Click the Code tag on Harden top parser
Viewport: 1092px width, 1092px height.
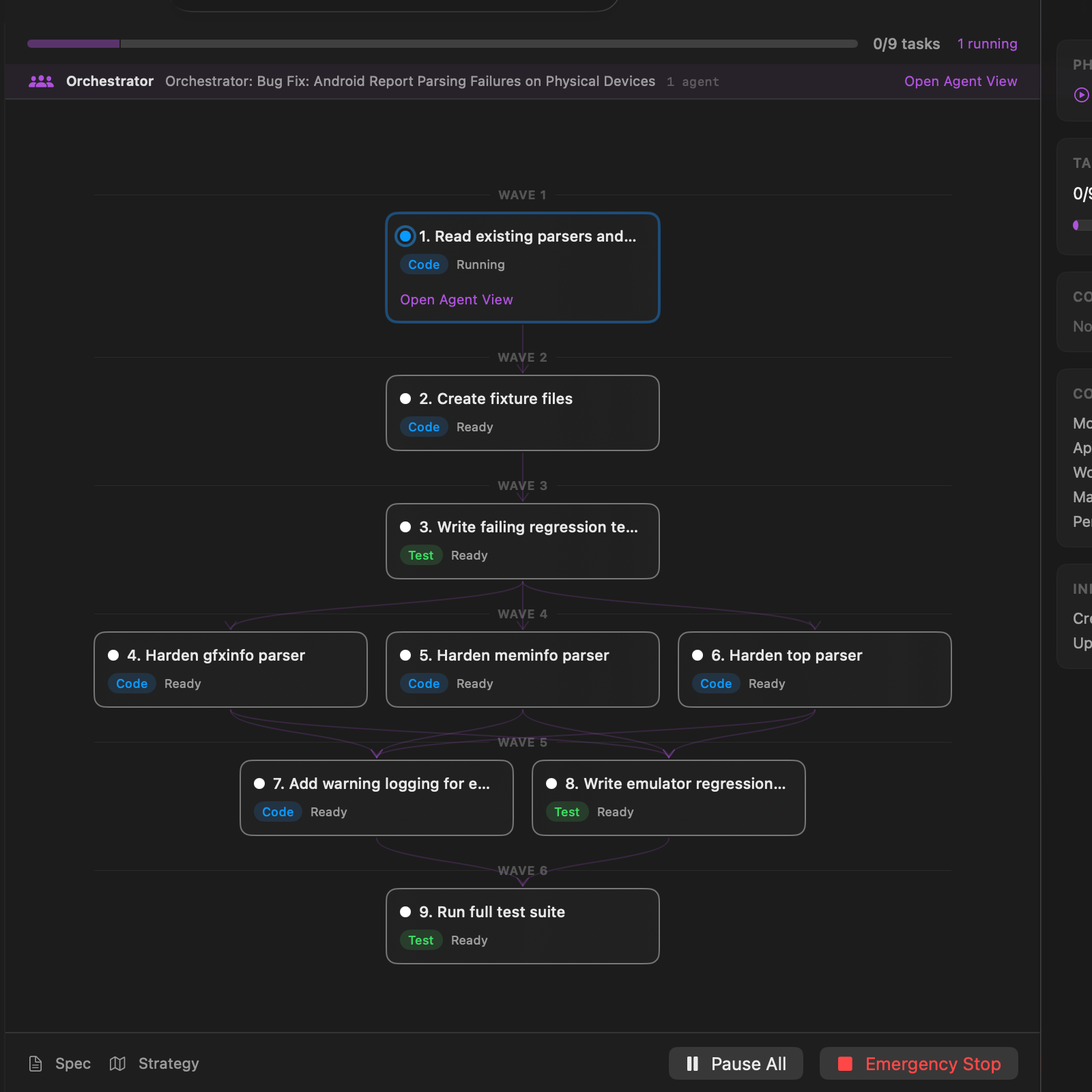716,683
